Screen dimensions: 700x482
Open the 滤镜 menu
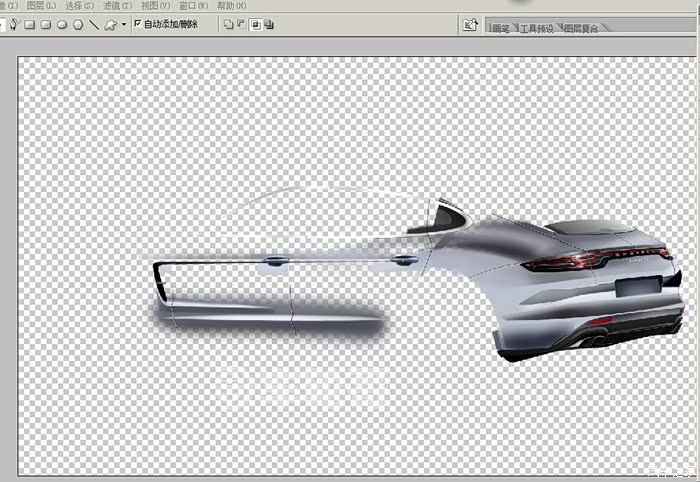[x=118, y=5]
